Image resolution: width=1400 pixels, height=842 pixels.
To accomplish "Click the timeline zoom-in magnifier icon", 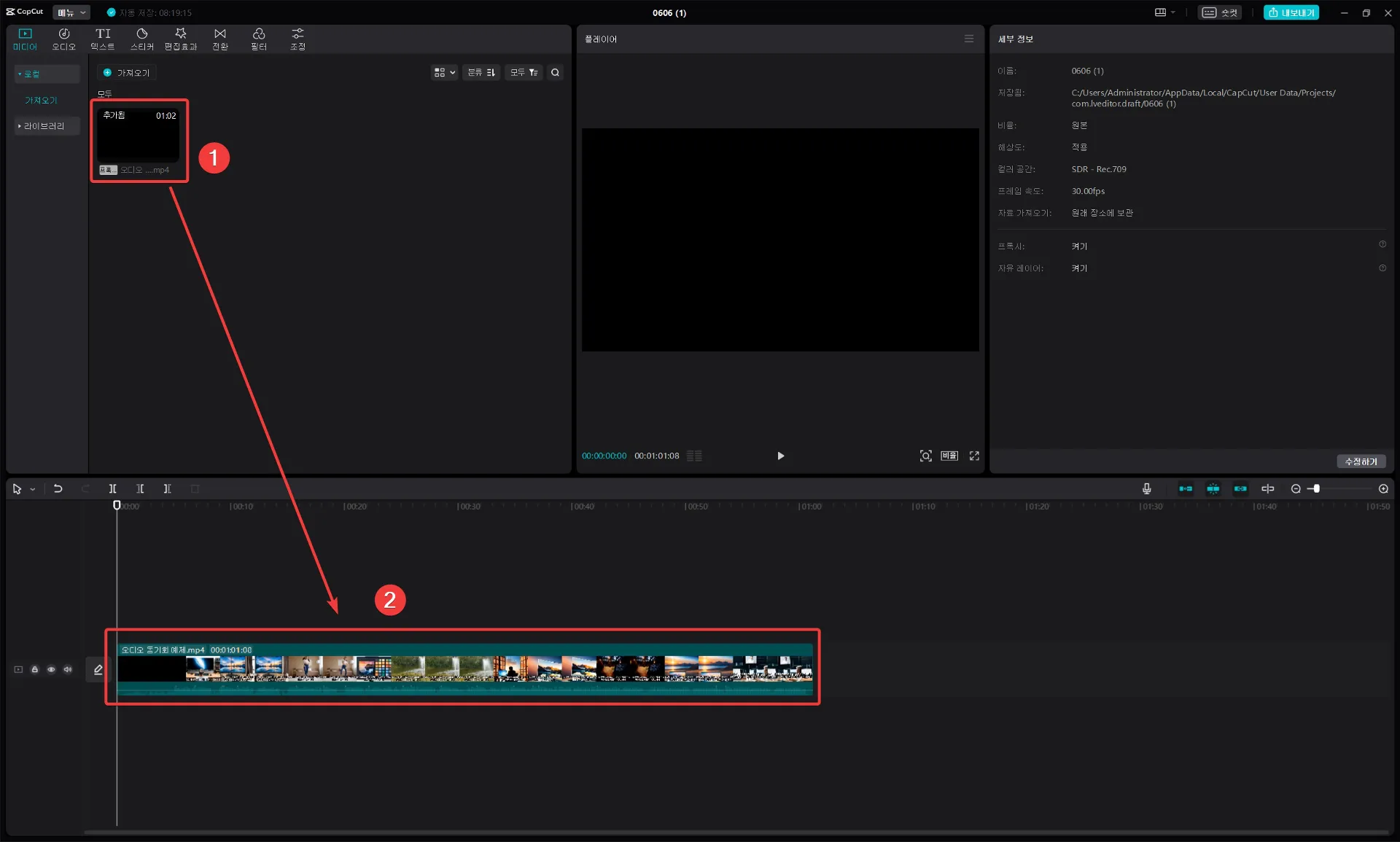I will tap(1383, 489).
